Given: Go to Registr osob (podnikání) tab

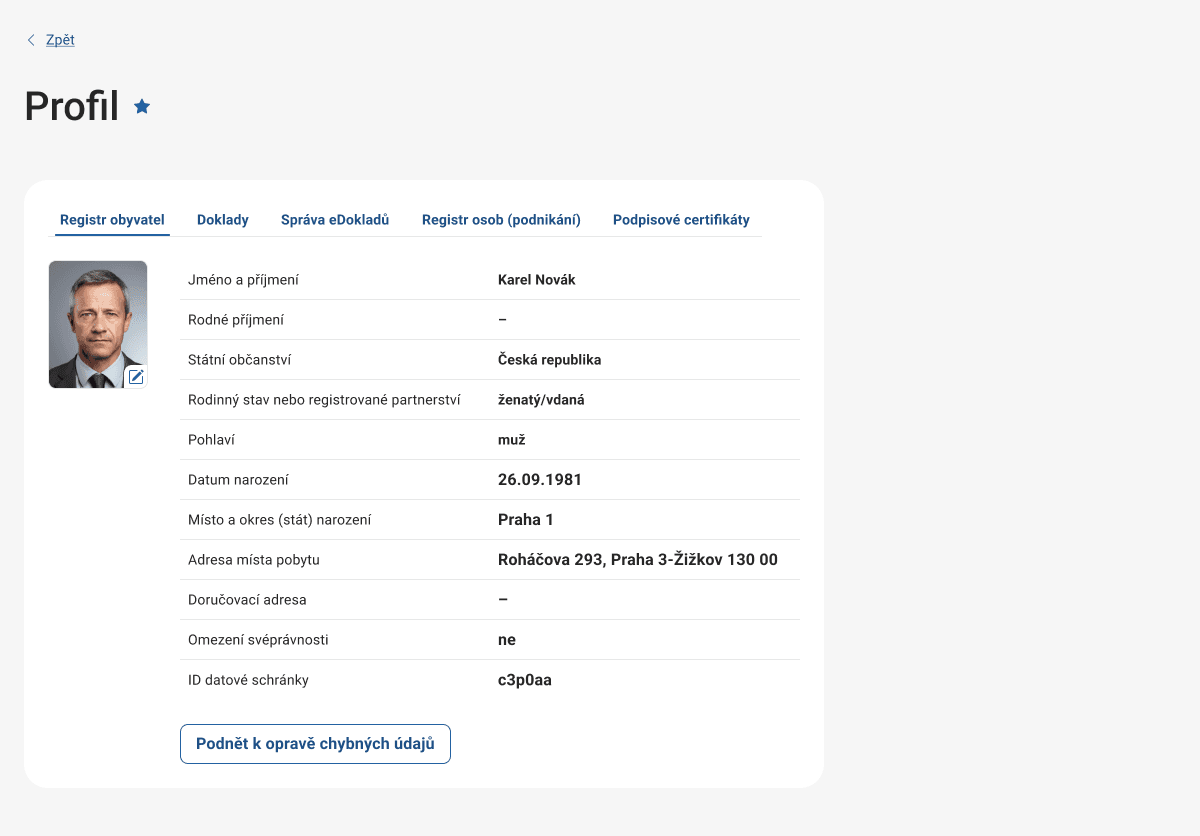Looking at the screenshot, I should 501,220.
